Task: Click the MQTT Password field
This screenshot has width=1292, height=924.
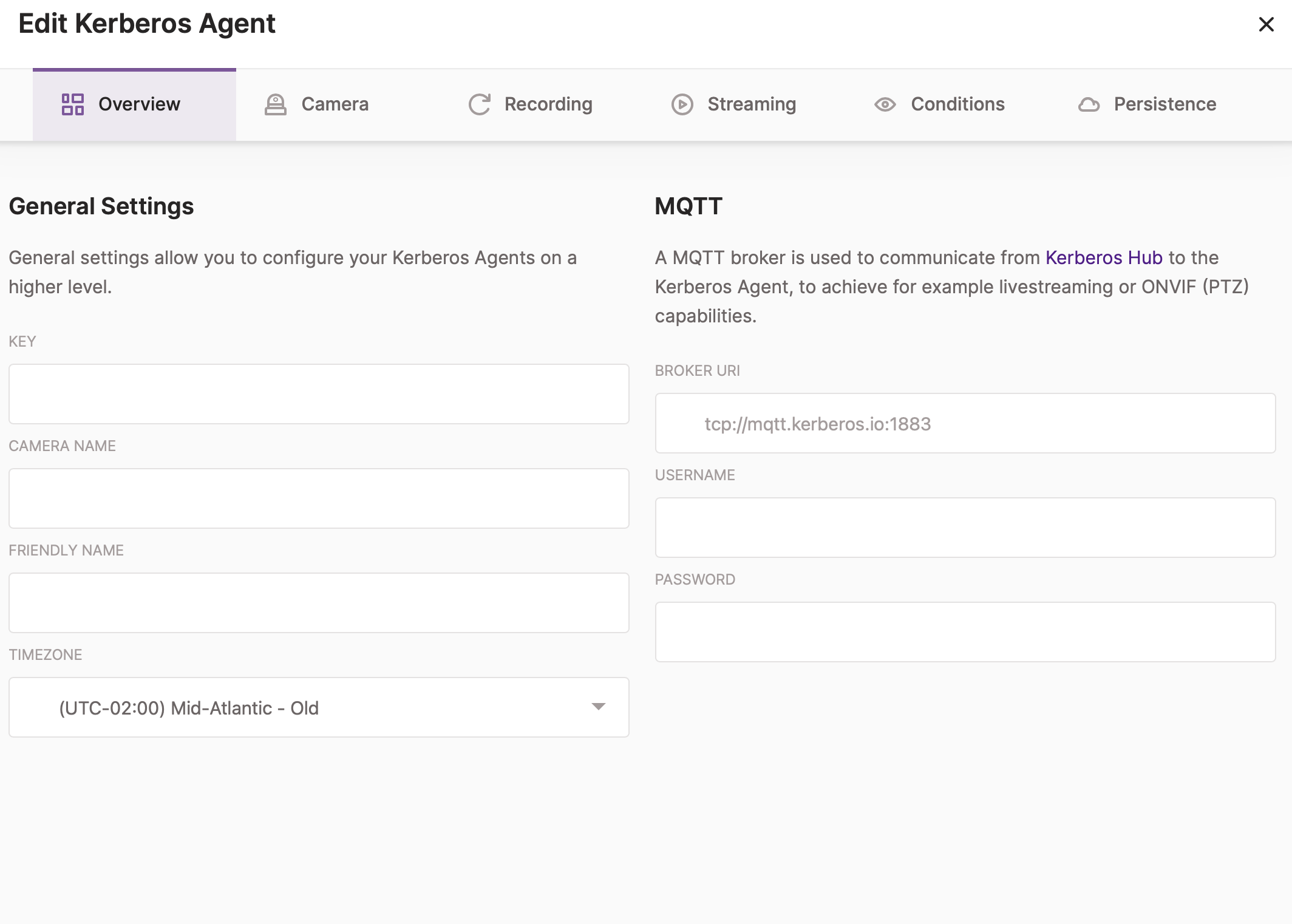Action: pos(965,632)
